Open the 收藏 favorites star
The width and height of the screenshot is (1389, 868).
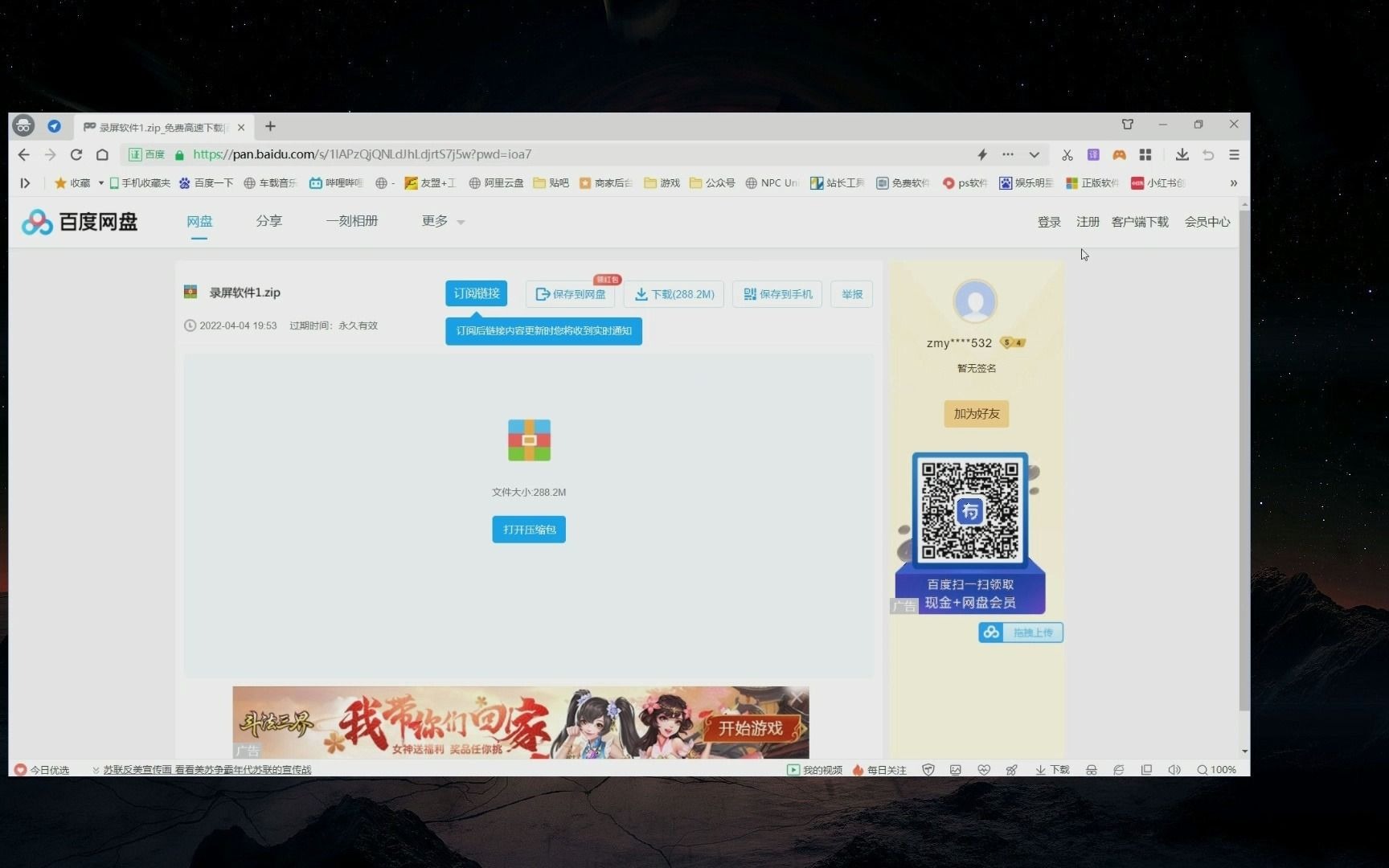72,183
